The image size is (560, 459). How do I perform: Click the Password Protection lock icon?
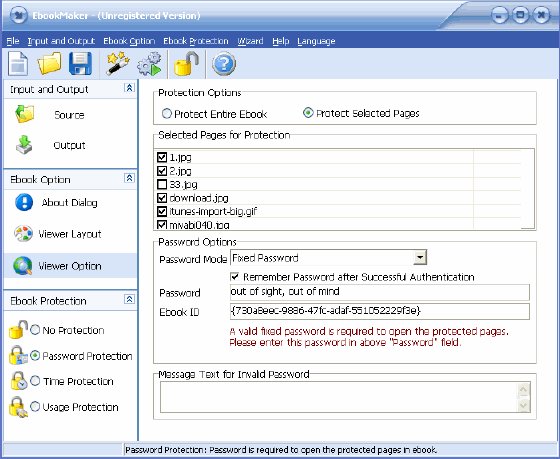(19, 355)
